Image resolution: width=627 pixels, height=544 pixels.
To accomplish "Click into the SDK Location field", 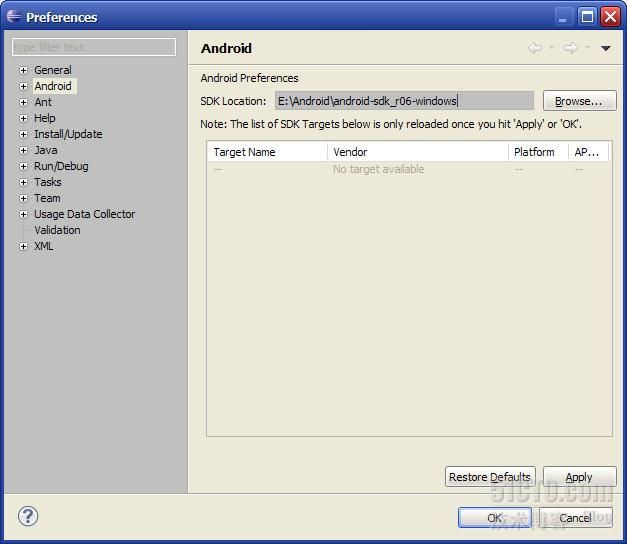I will tap(404, 101).
